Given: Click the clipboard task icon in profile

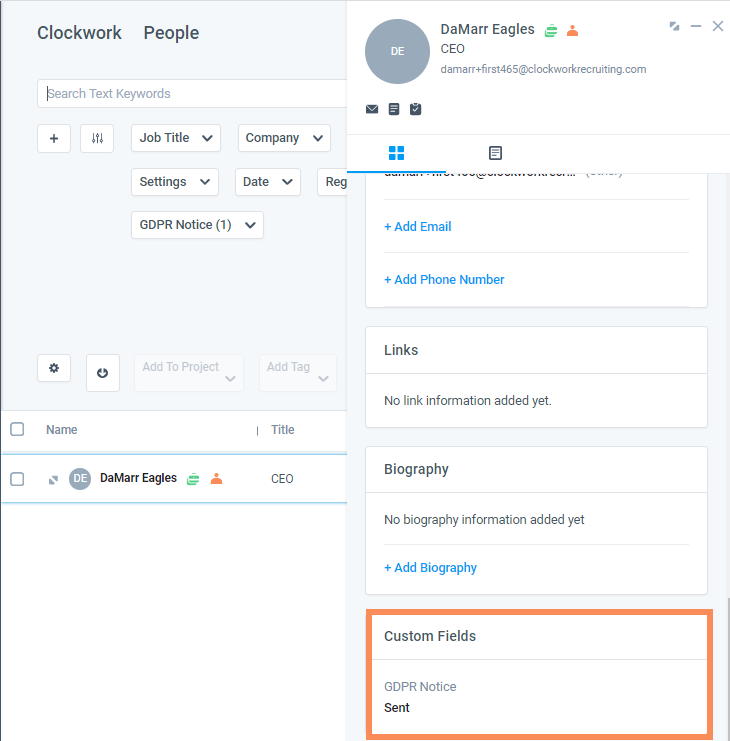Looking at the screenshot, I should 415,109.
